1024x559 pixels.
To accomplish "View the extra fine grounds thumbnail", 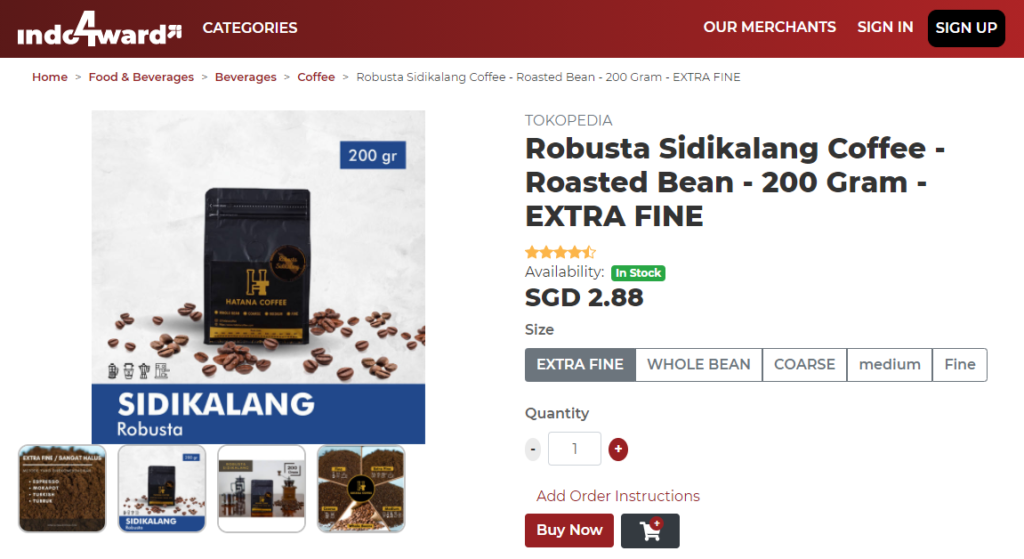I will [x=62, y=488].
